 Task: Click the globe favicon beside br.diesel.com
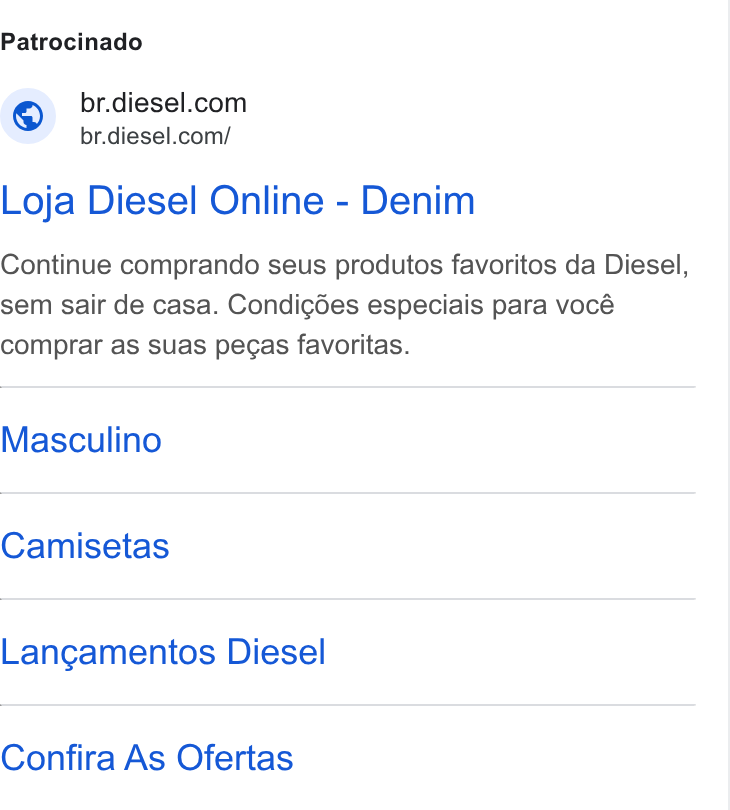(28, 116)
